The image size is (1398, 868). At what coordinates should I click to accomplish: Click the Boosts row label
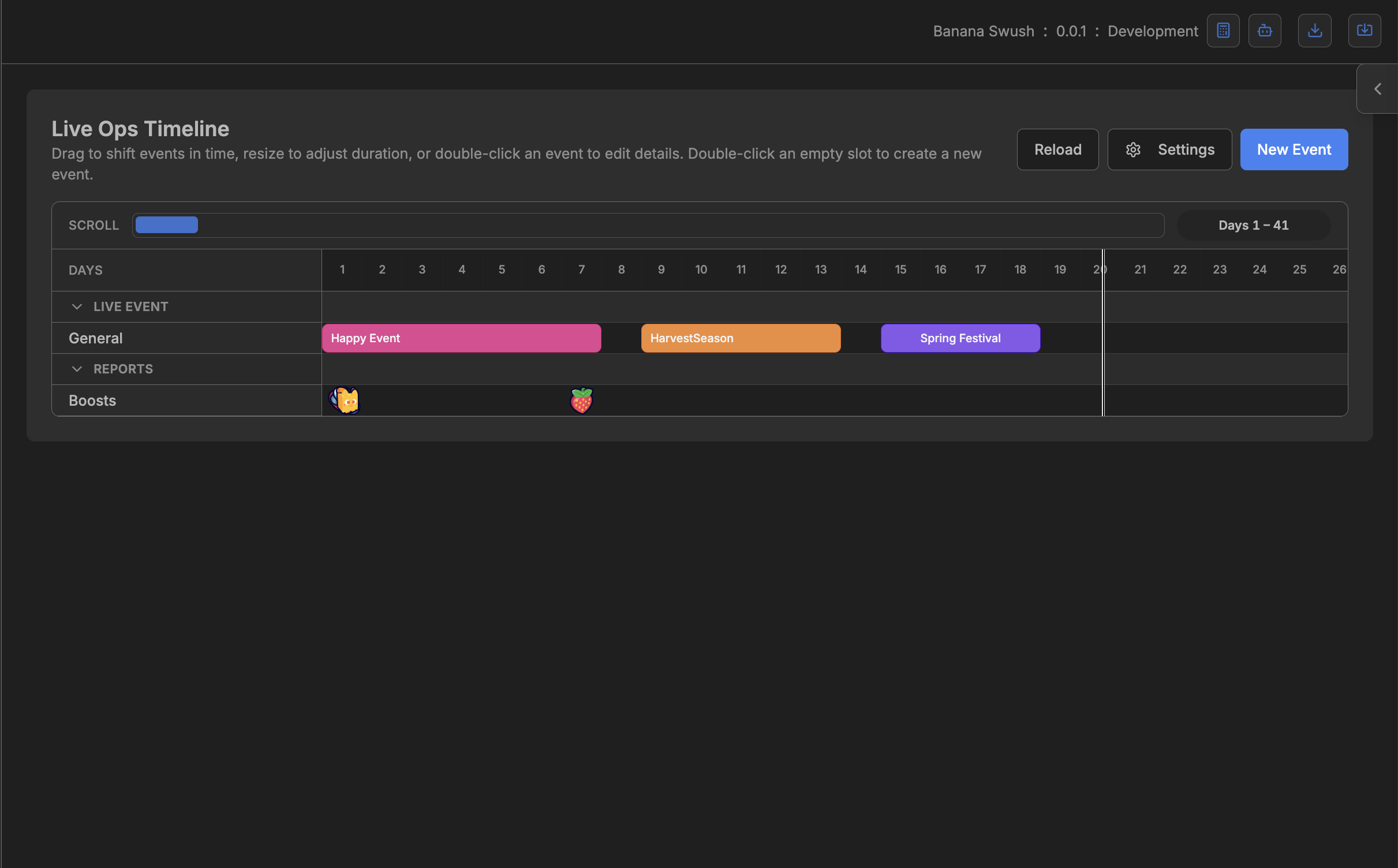click(x=92, y=401)
